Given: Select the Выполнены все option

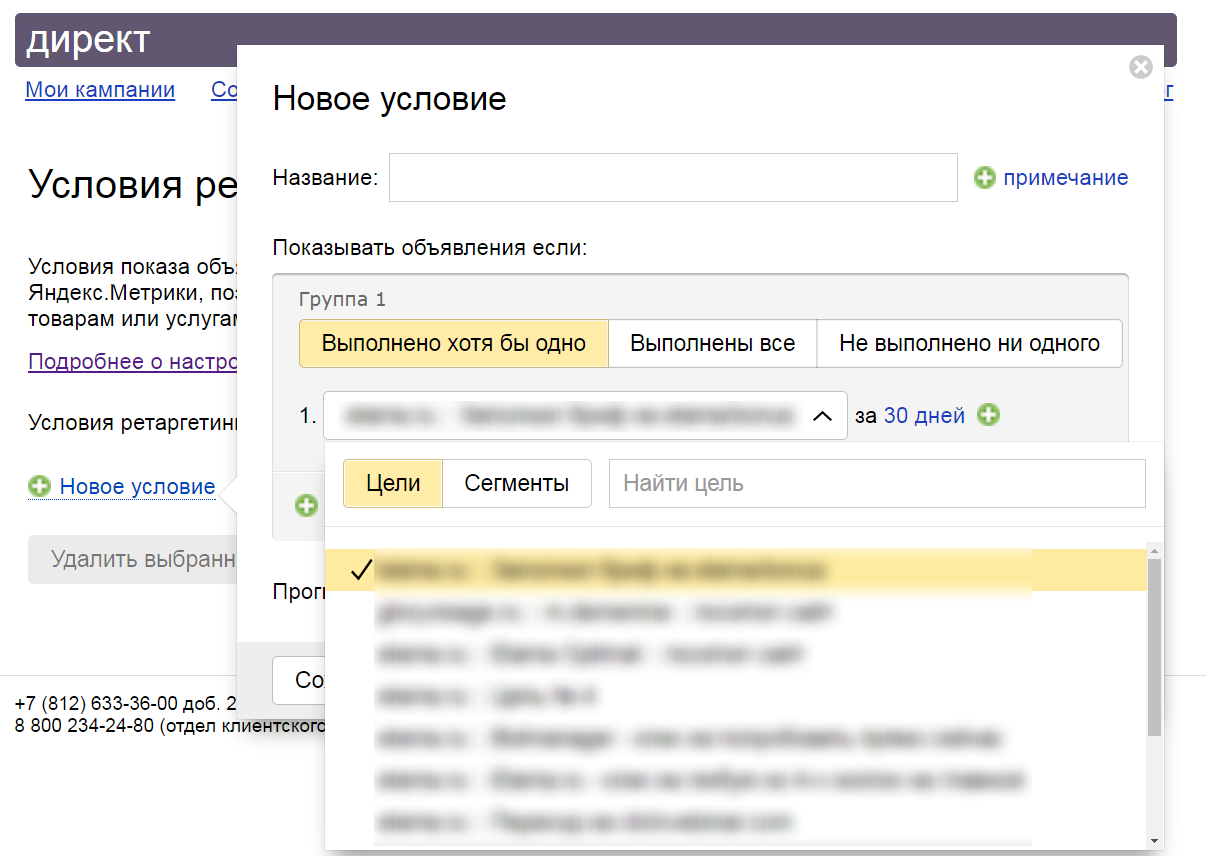Looking at the screenshot, I should (x=712, y=344).
